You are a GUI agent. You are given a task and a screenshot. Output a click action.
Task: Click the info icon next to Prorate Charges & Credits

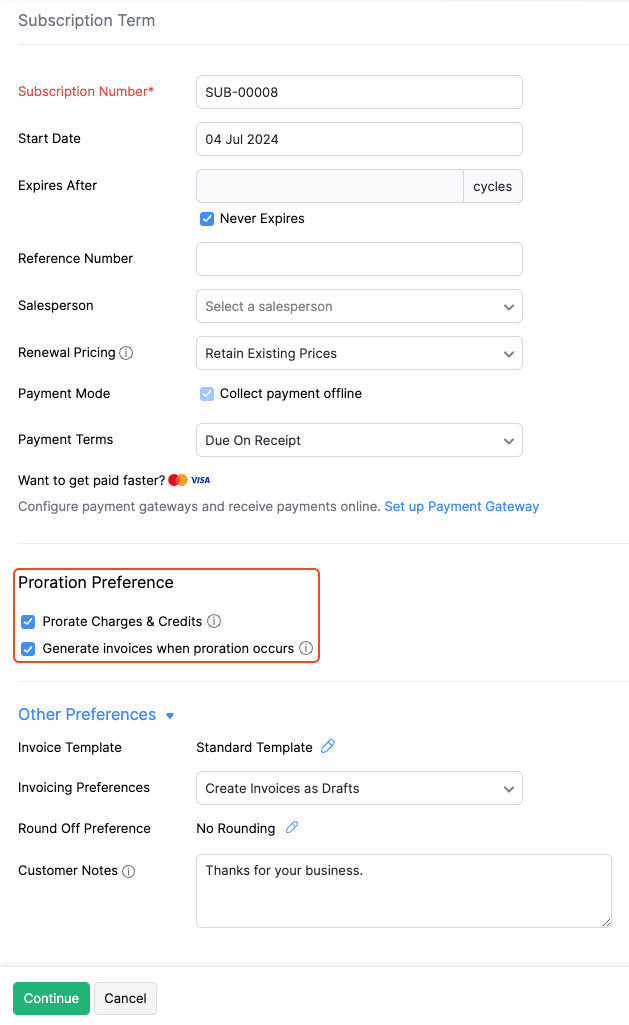(x=214, y=621)
